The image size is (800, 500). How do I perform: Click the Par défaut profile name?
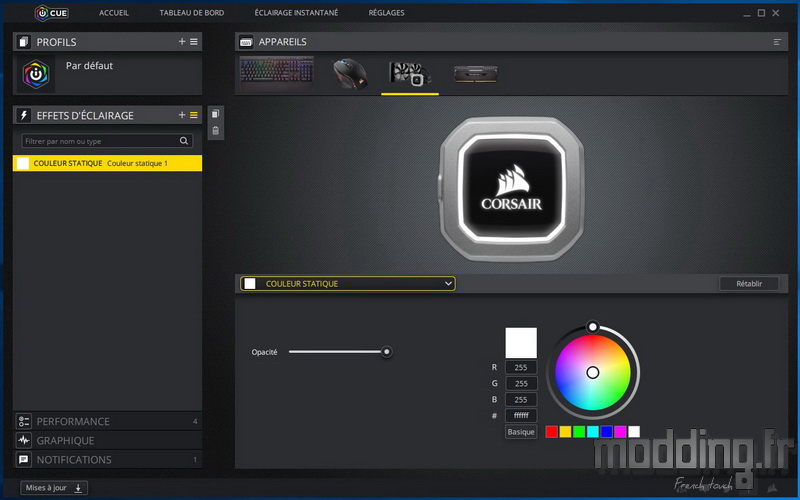coord(89,65)
